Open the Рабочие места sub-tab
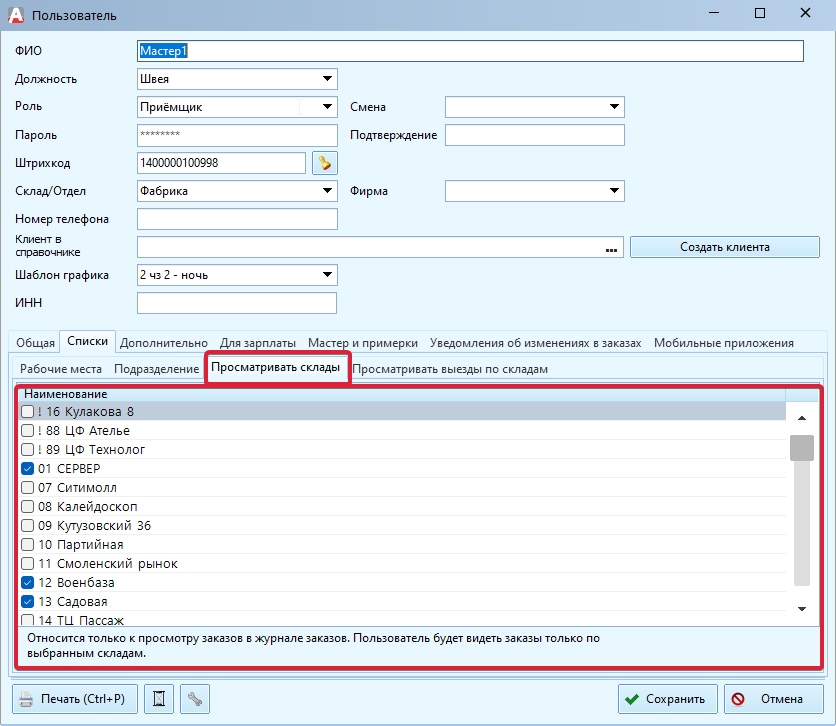The image size is (836, 726). pyautogui.click(x=60, y=369)
